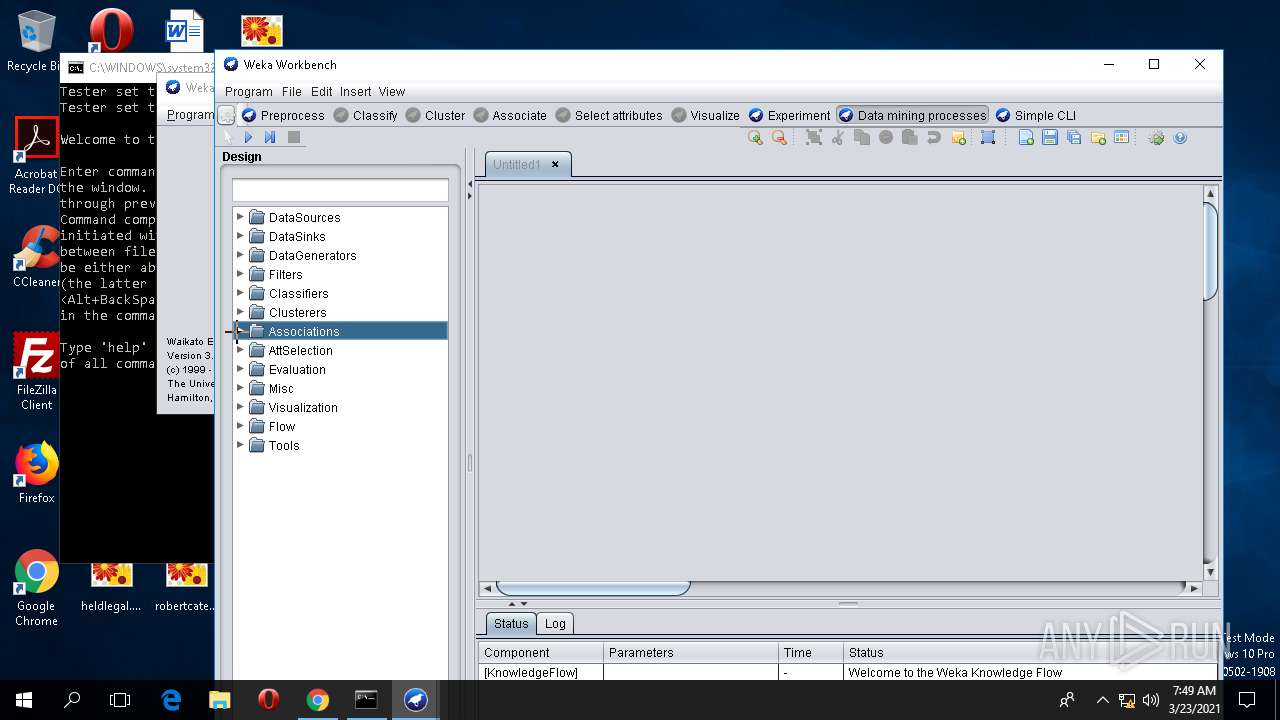This screenshot has height=720, width=1280.
Task: Switch to the Preprocess perspective
Action: click(x=283, y=115)
